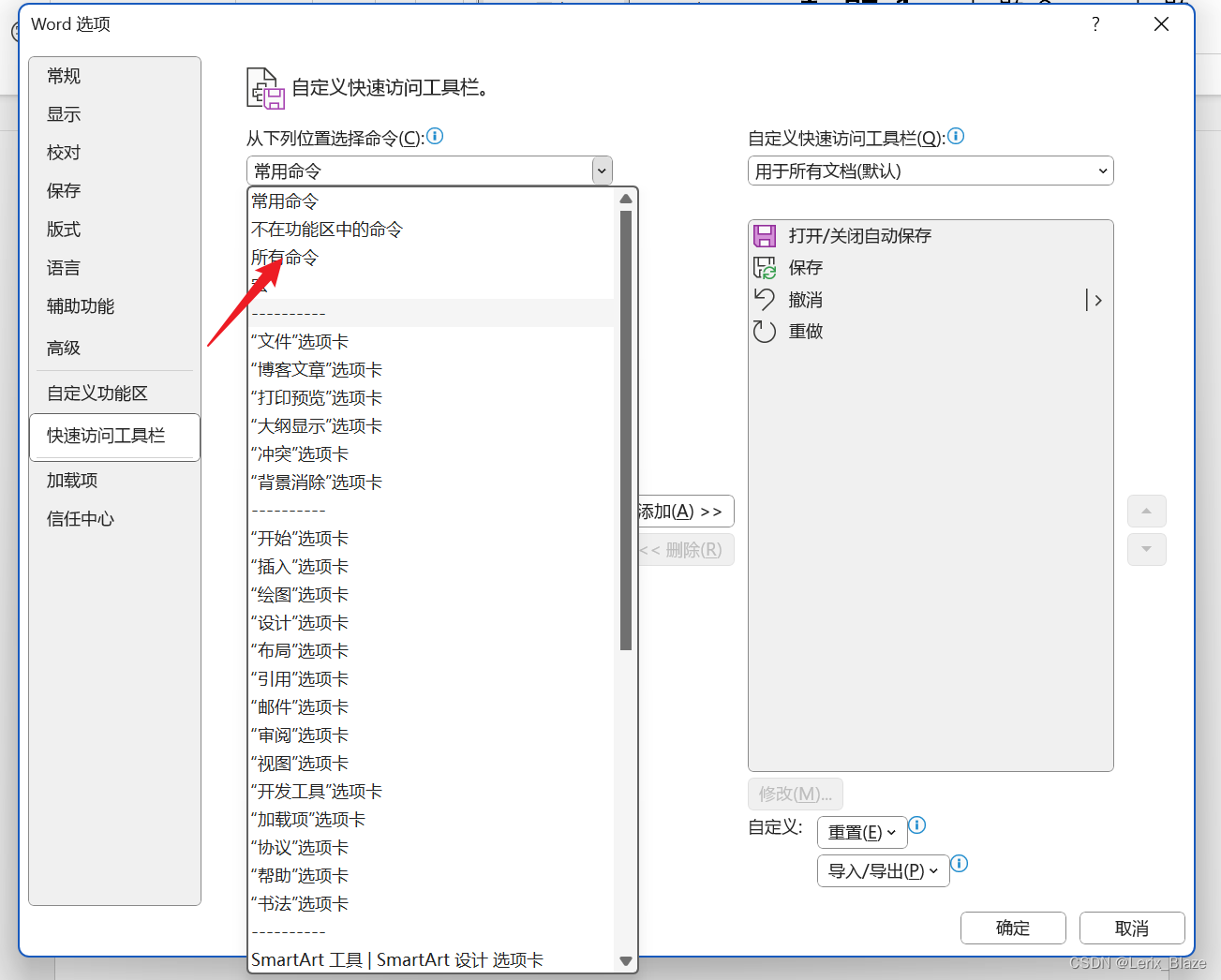Select the 快速访问工具栏 category
The image size is (1221, 980).
coord(114,437)
